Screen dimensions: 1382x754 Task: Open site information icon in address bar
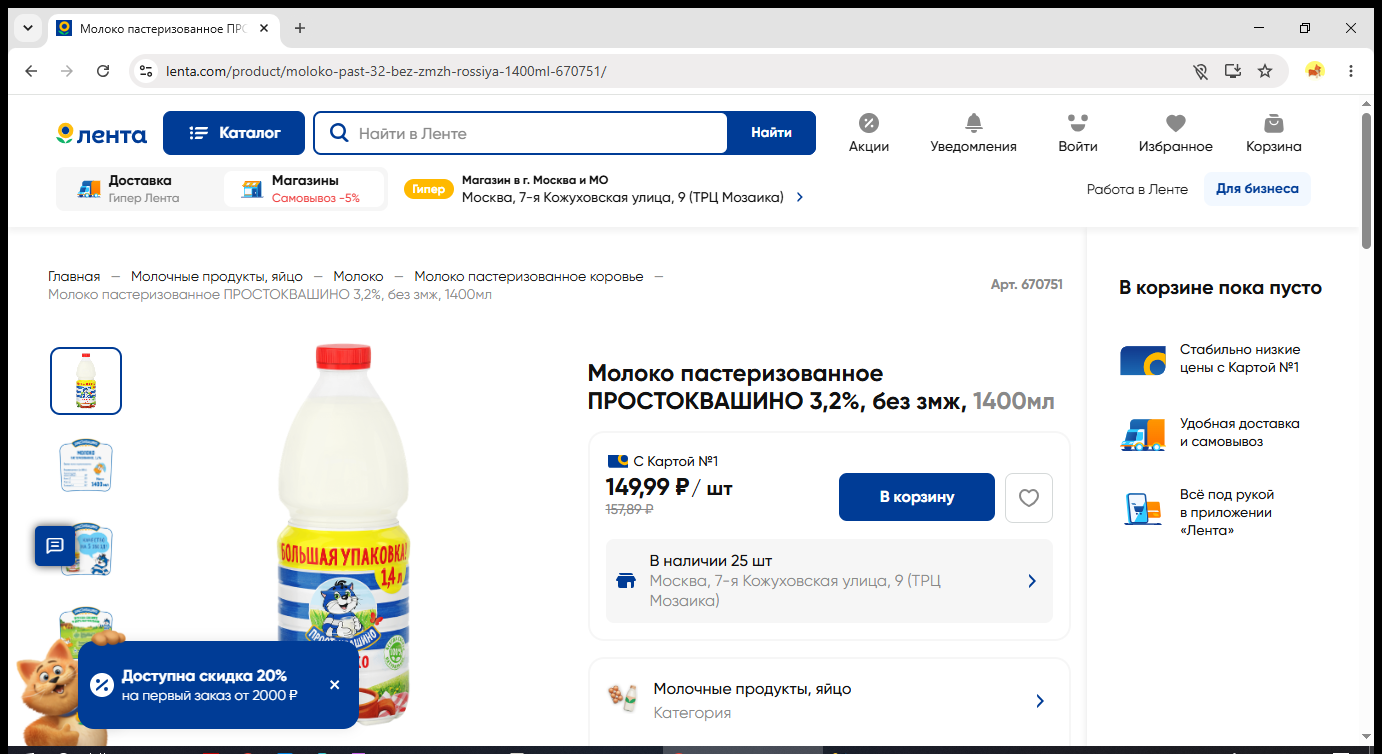click(x=146, y=71)
